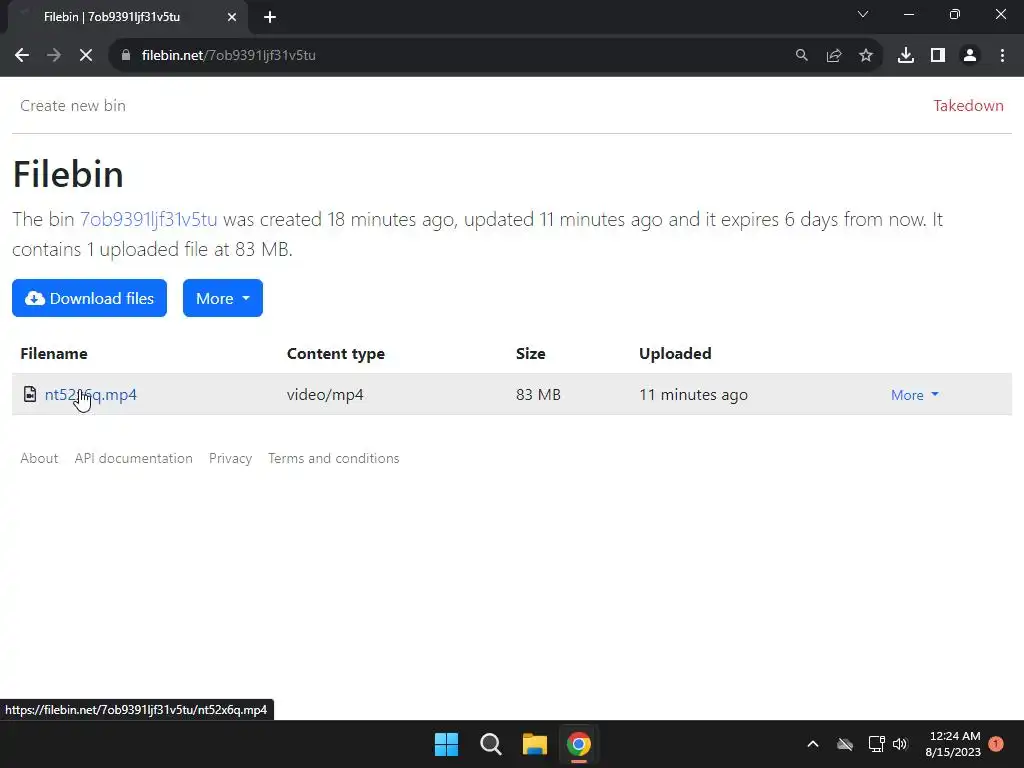Click the 83 MB size cell

[x=538, y=394]
